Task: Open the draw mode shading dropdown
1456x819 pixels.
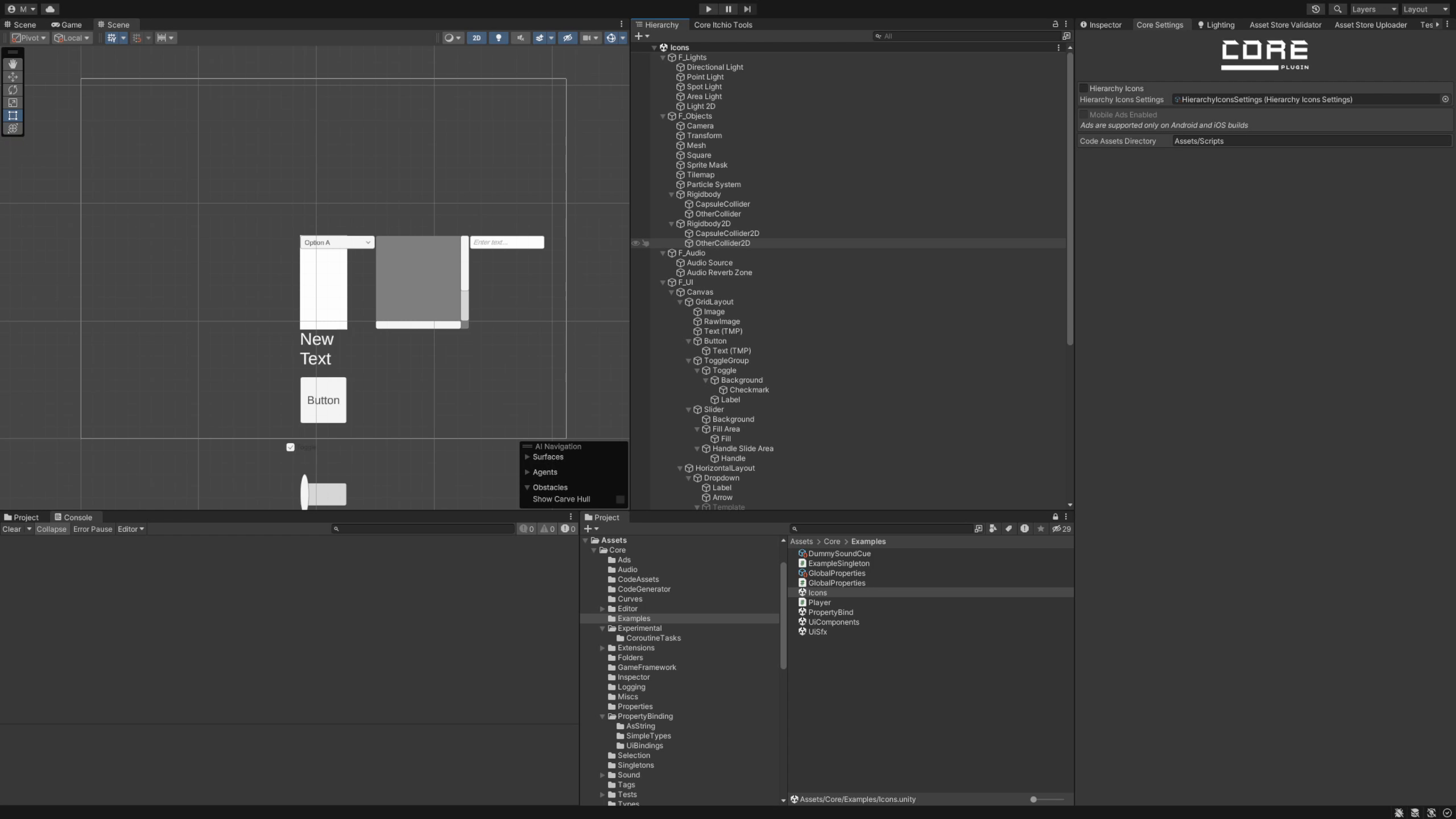Action: (x=453, y=38)
